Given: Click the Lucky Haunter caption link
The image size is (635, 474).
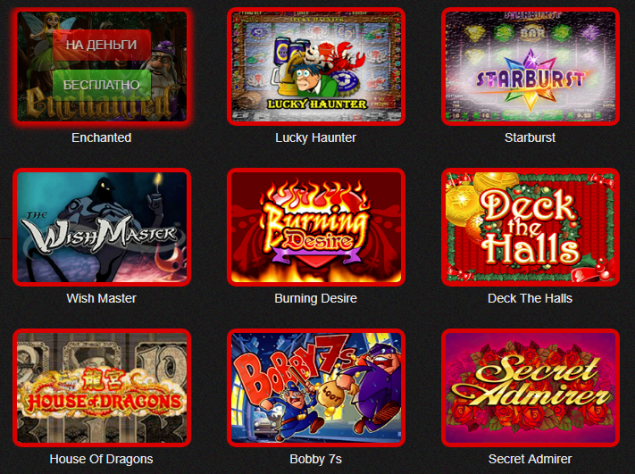Looking at the screenshot, I should 316,138.
